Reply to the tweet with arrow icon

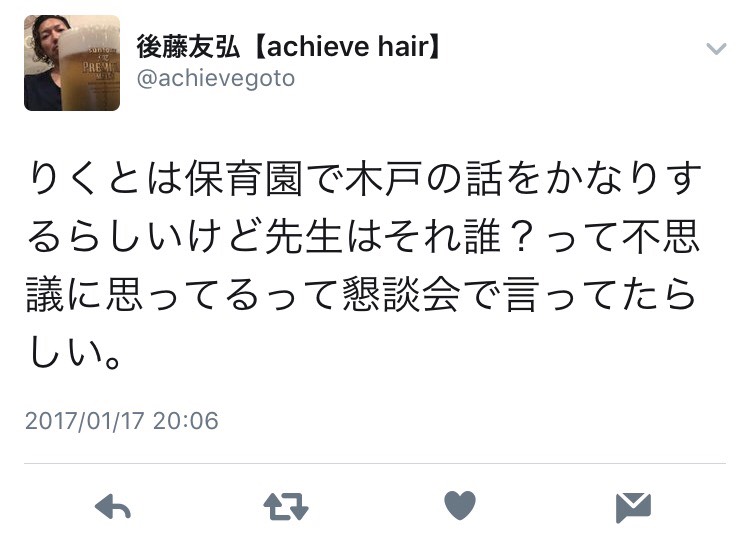click(113, 507)
